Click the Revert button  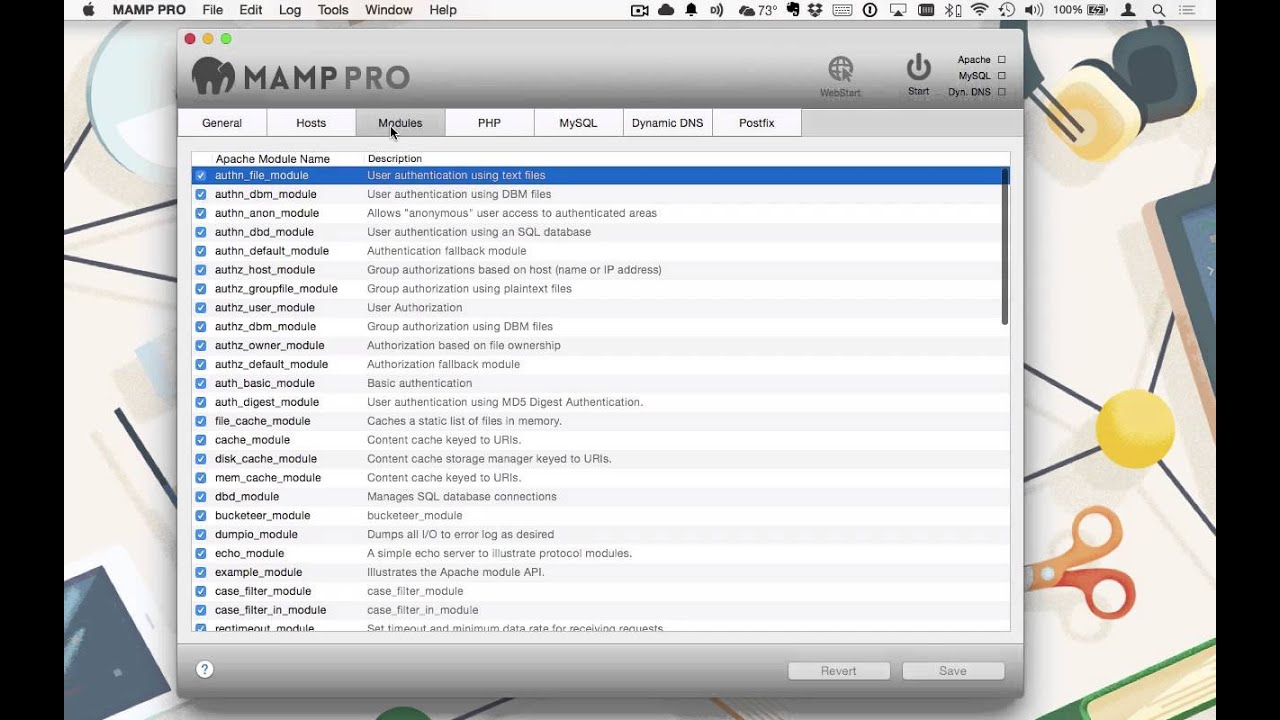(x=839, y=671)
